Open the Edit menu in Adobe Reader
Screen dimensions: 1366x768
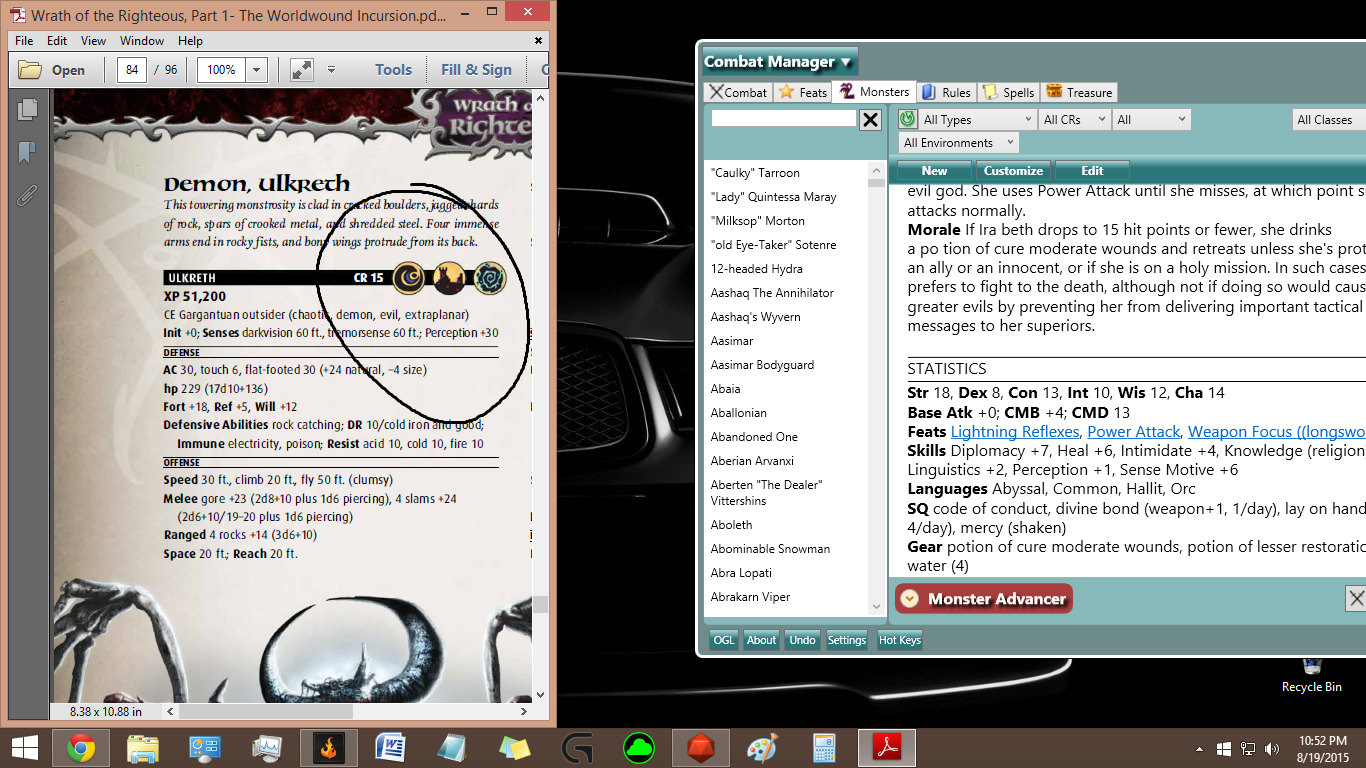pyautogui.click(x=57, y=41)
